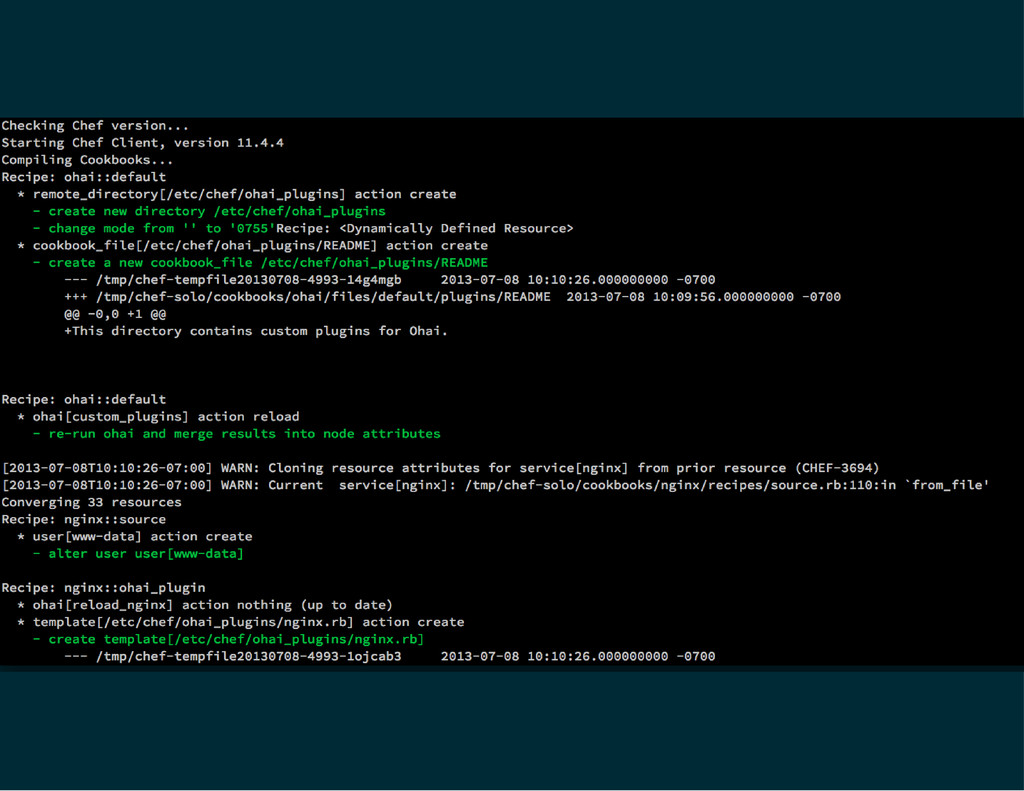
Task: Click the 'Checking Chef version...' line
Action: point(95,125)
